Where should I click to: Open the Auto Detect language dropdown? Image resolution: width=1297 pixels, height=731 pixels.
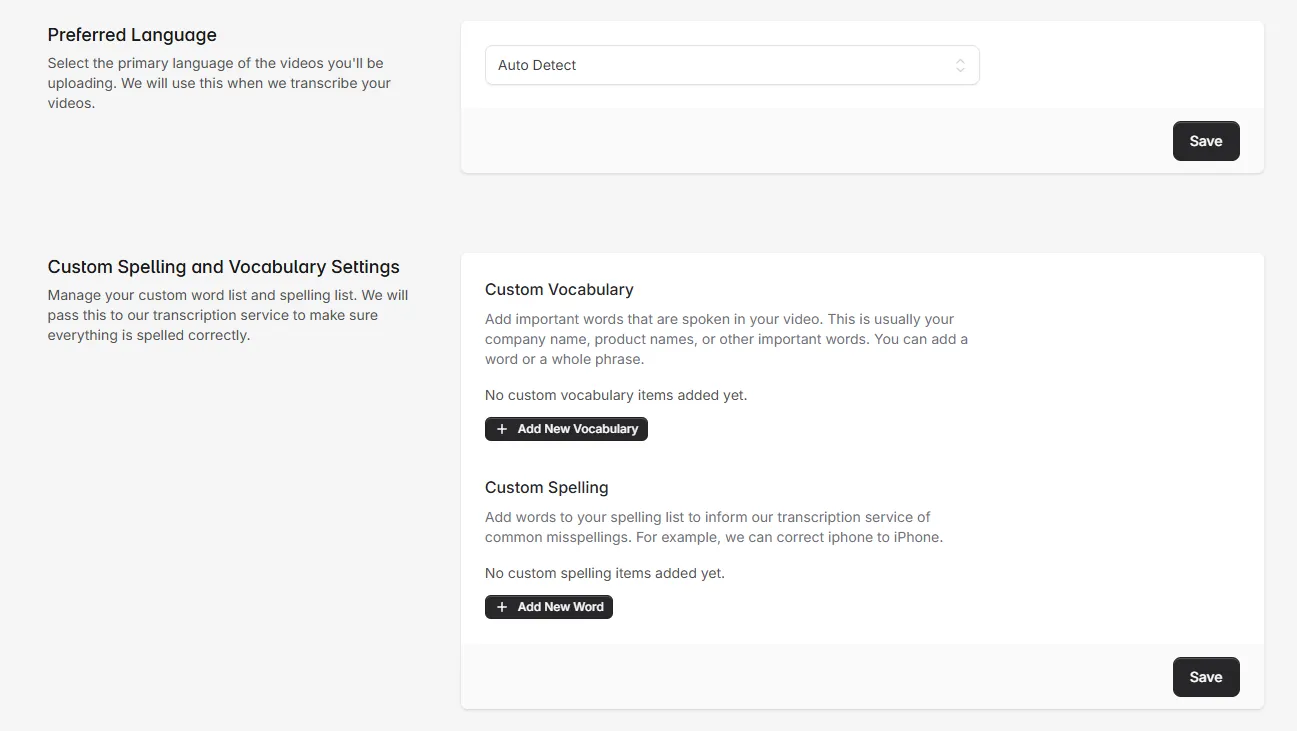[732, 65]
